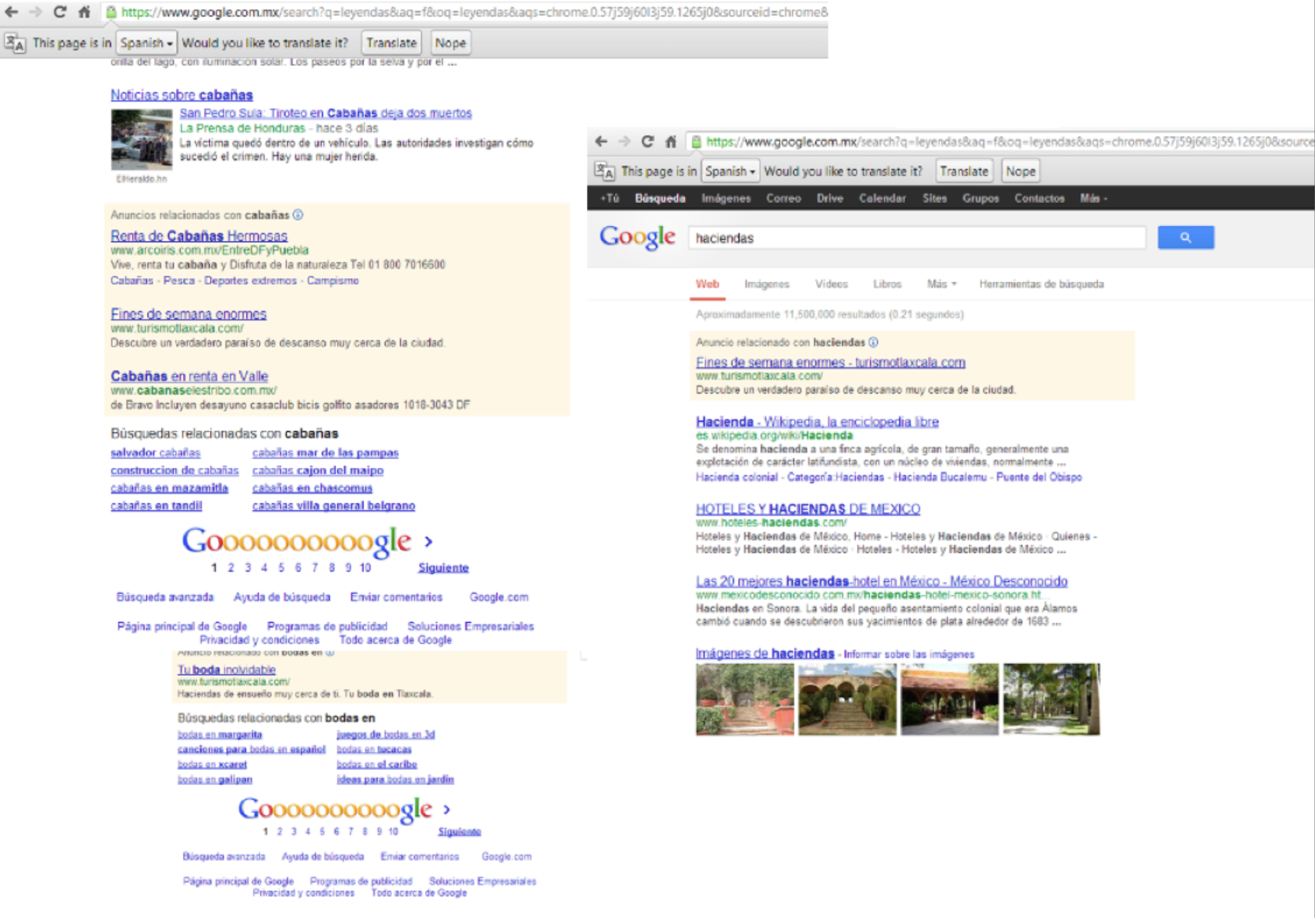Go to results page 5 under the upper Goooogle logo
1315x924 pixels.
coord(281,568)
